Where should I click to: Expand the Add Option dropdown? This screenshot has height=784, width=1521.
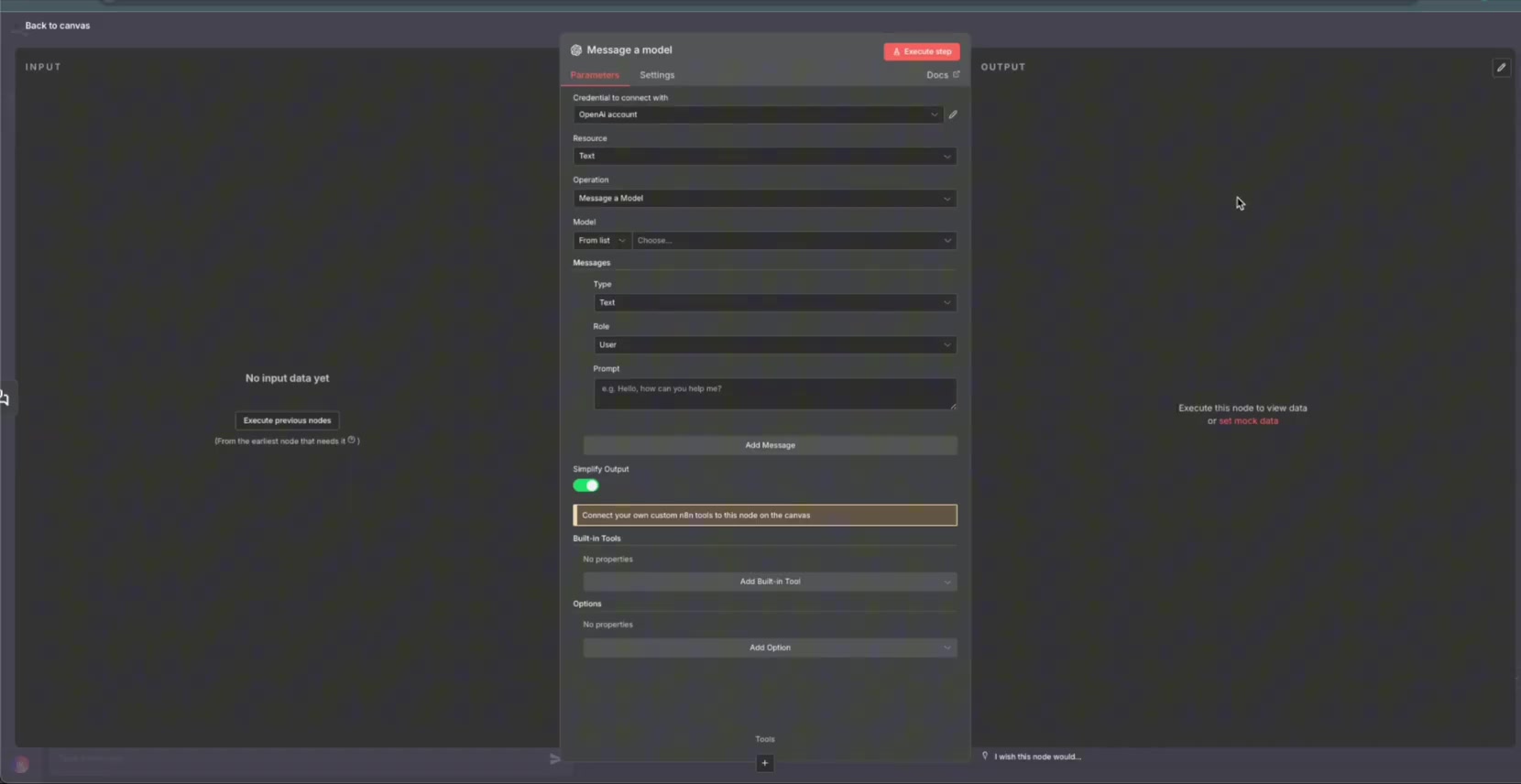pos(770,648)
